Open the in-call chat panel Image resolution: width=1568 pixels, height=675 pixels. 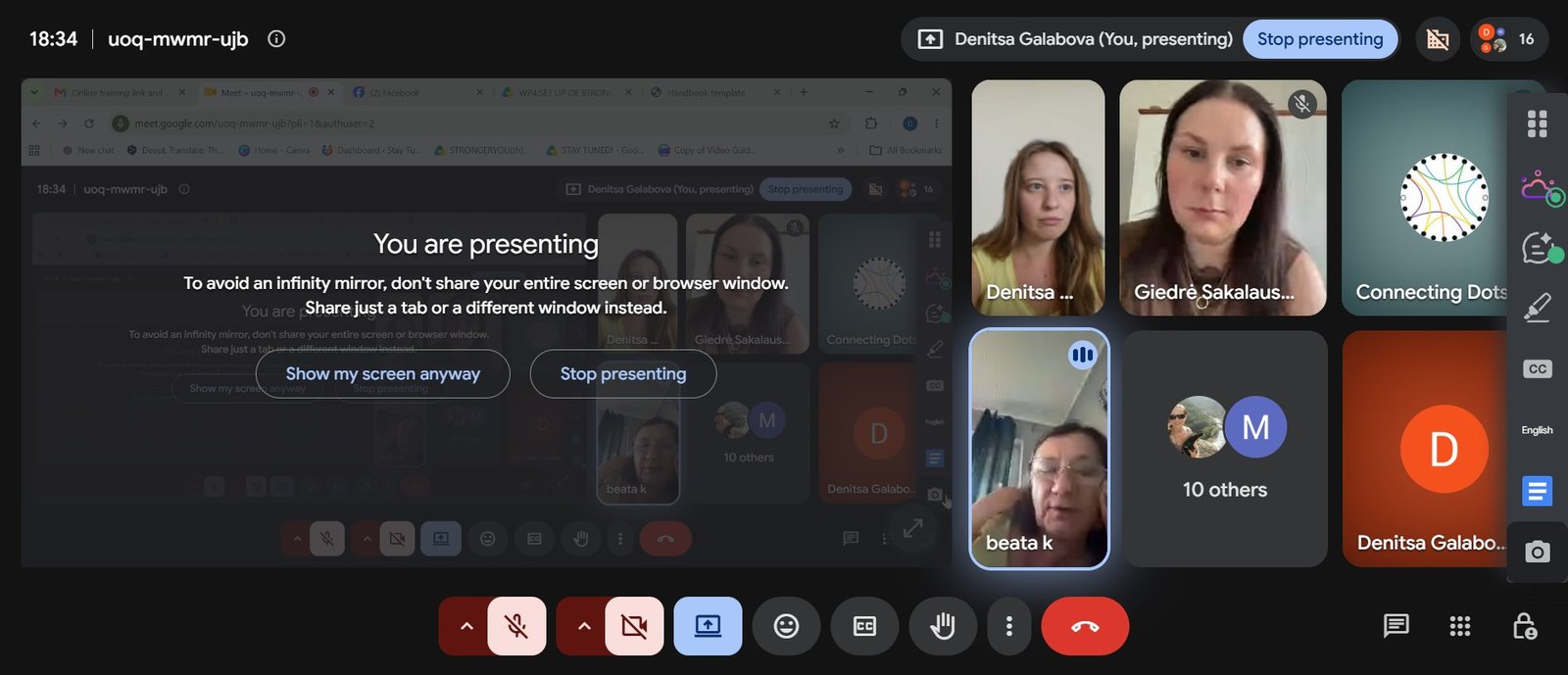[1396, 626]
